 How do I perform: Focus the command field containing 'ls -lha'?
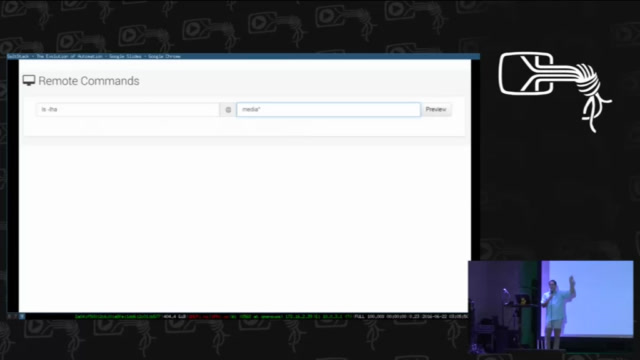(x=128, y=109)
